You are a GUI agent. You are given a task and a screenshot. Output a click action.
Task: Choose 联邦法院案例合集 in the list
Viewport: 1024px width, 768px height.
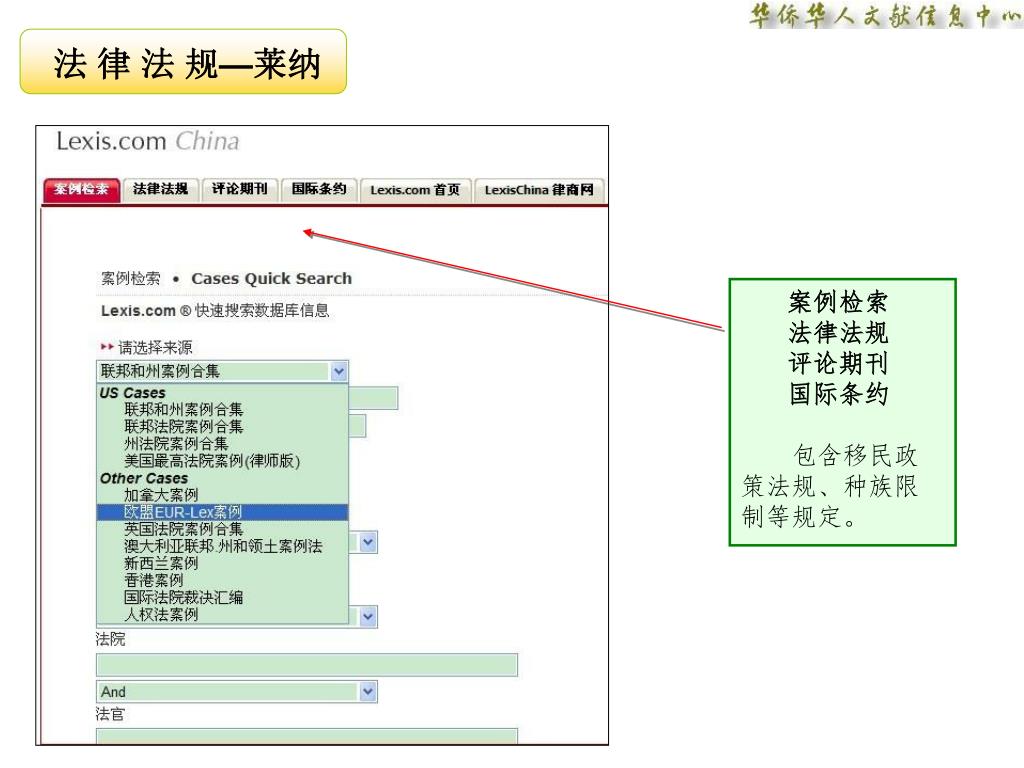pyautogui.click(x=184, y=426)
